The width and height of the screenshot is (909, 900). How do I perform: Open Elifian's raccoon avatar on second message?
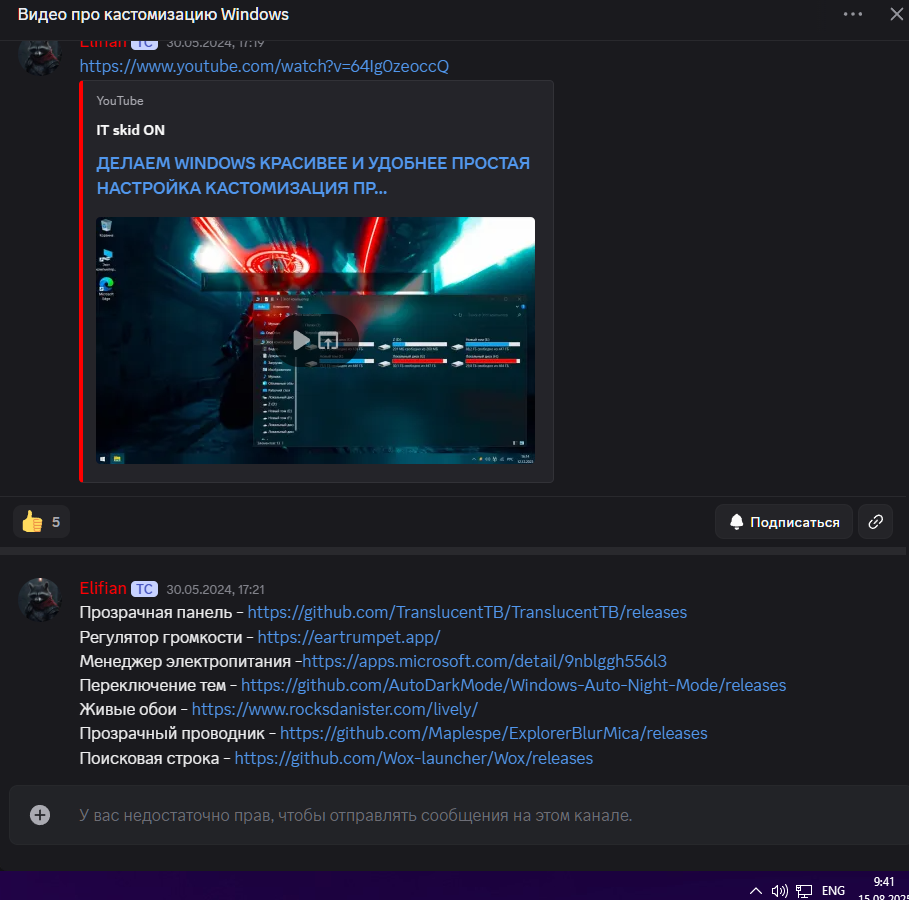click(40, 600)
